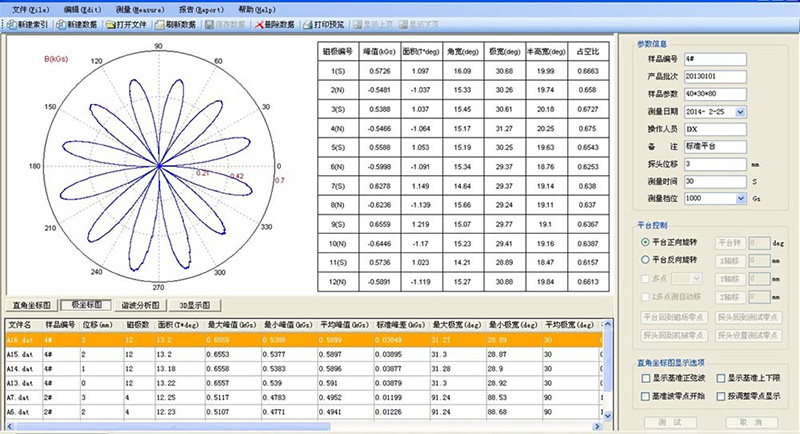Click the pole table cell 12(N)

tap(338, 282)
